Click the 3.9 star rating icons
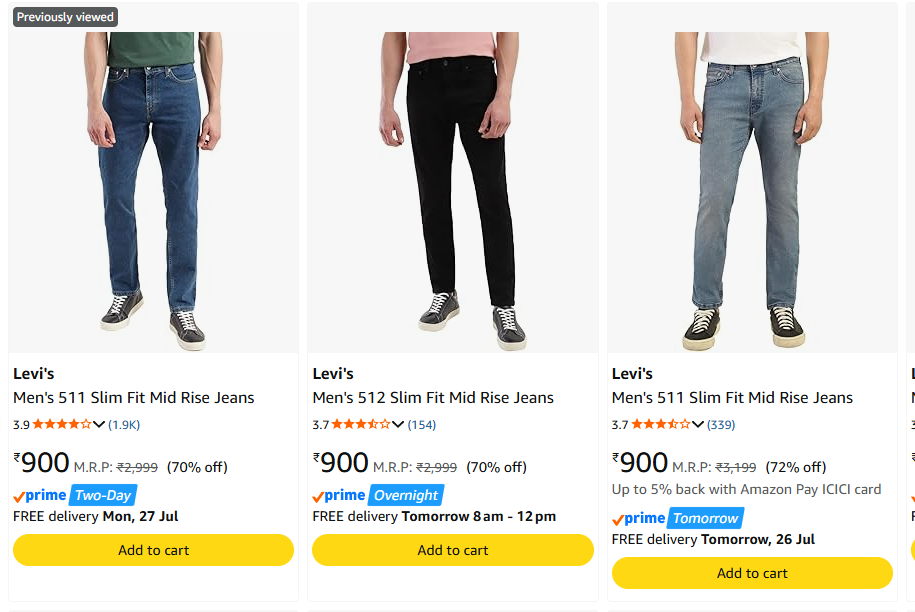 (x=62, y=424)
